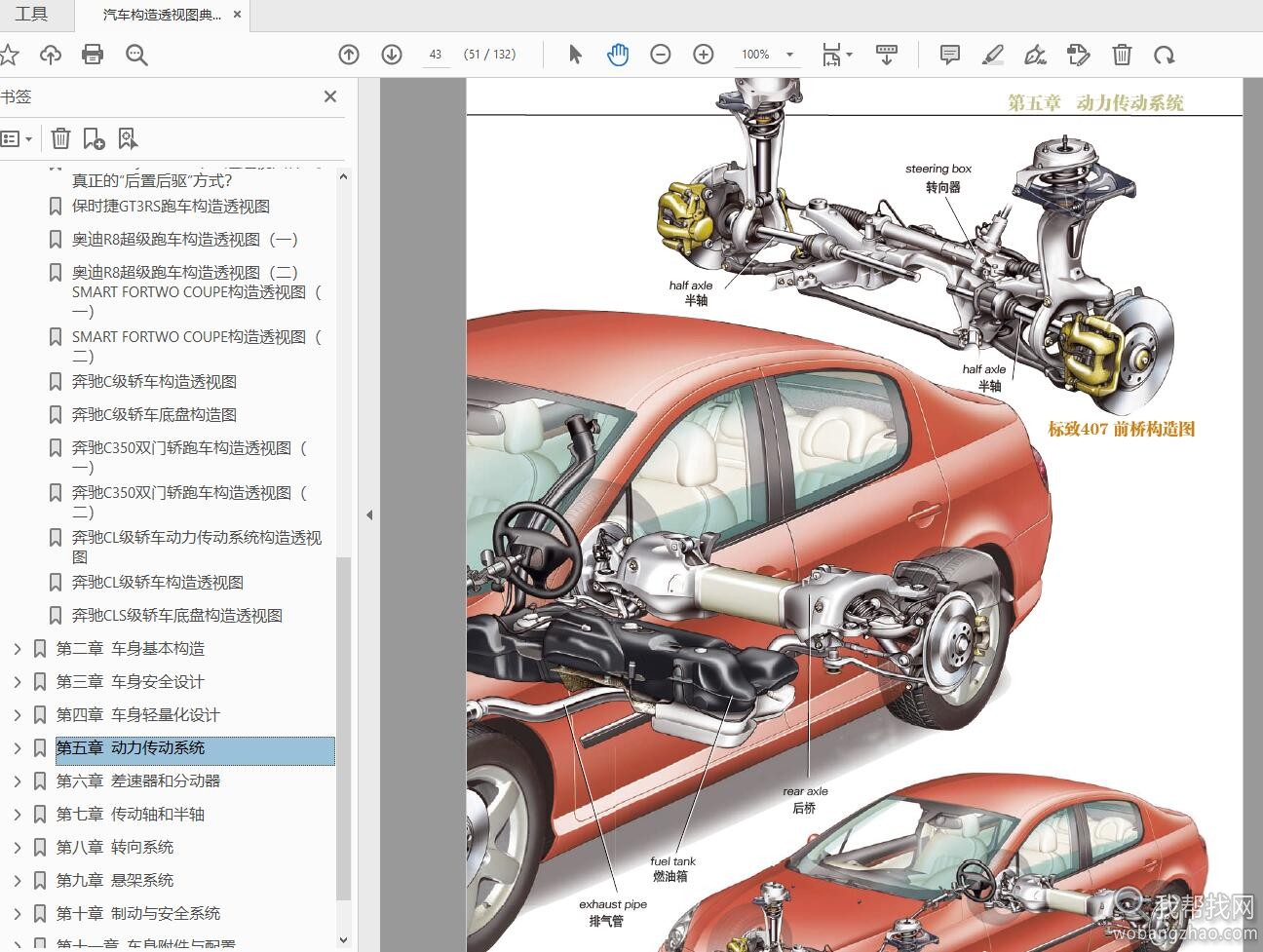Expand 第三章 车身安全设计 bookmark
Image resolution: width=1263 pixels, height=952 pixels.
[17, 682]
